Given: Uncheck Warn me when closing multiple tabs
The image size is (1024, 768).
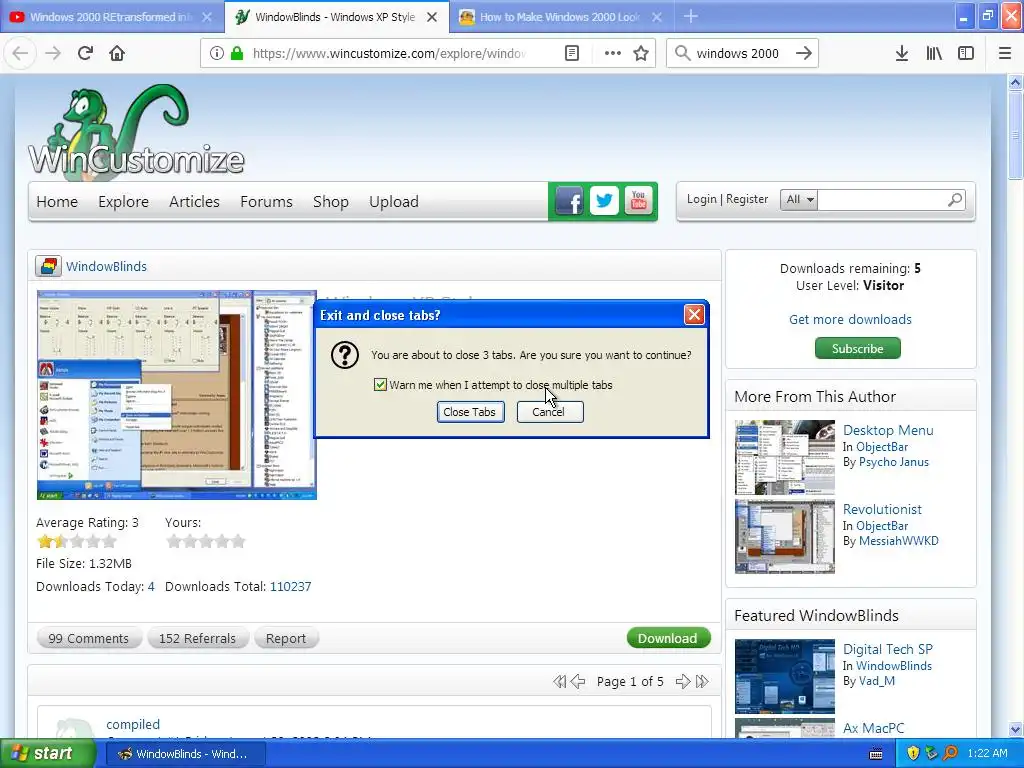Looking at the screenshot, I should pyautogui.click(x=380, y=385).
